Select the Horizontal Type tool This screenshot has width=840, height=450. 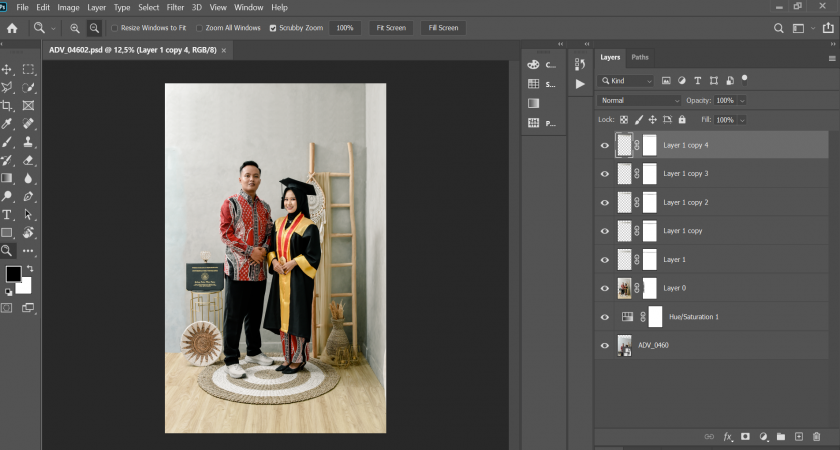(7, 214)
